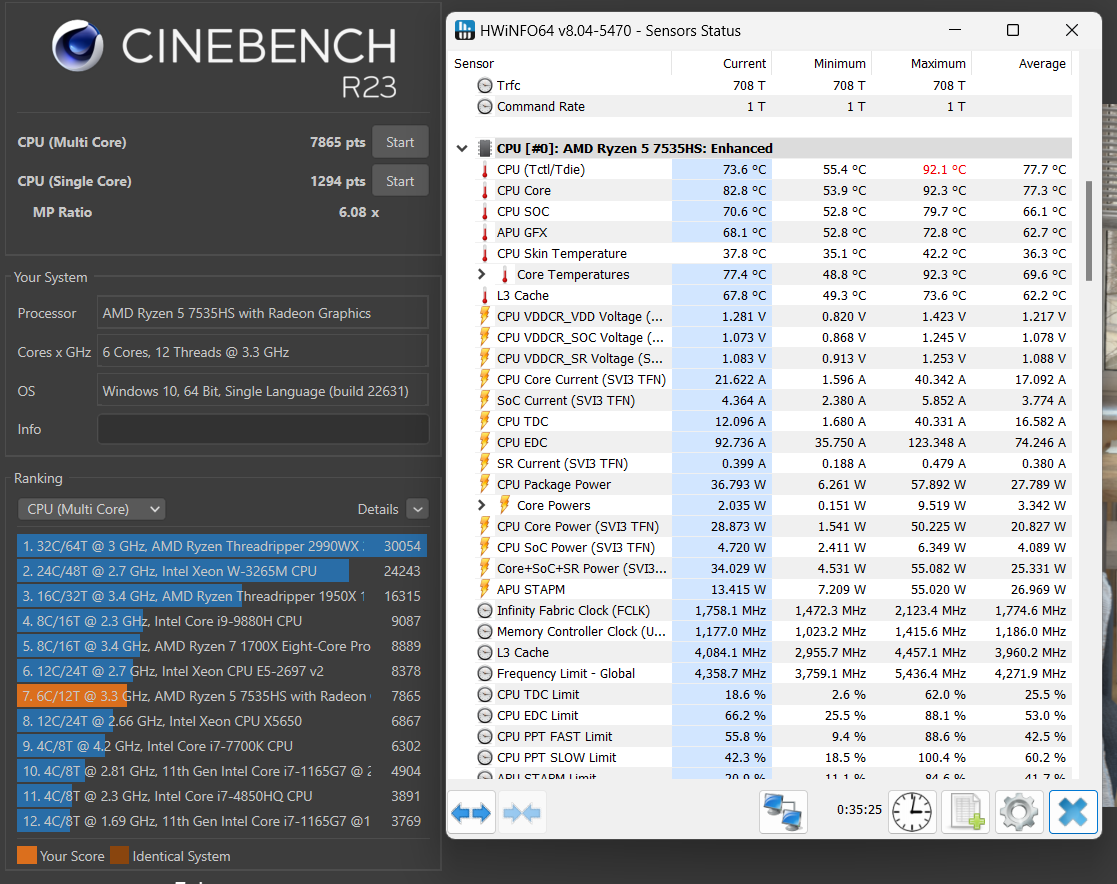Click the log file add icon
Viewport: 1117px width, 884px height.
coord(966,812)
